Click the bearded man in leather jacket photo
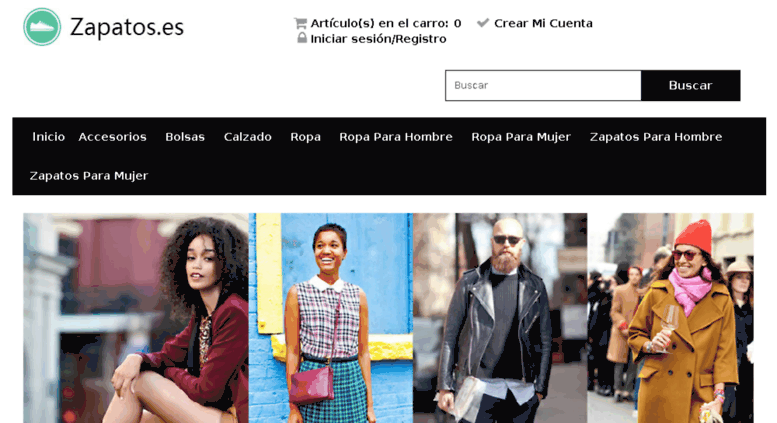 pos(500,318)
